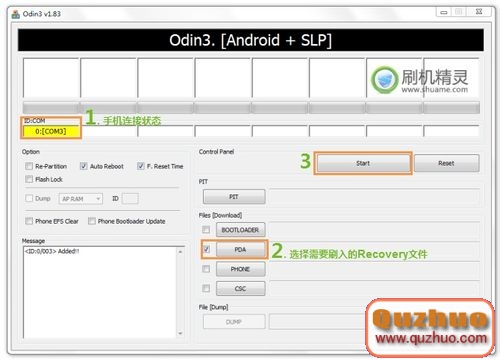Click the ID input field
The width and height of the screenshot is (500, 363).
(x=130, y=199)
